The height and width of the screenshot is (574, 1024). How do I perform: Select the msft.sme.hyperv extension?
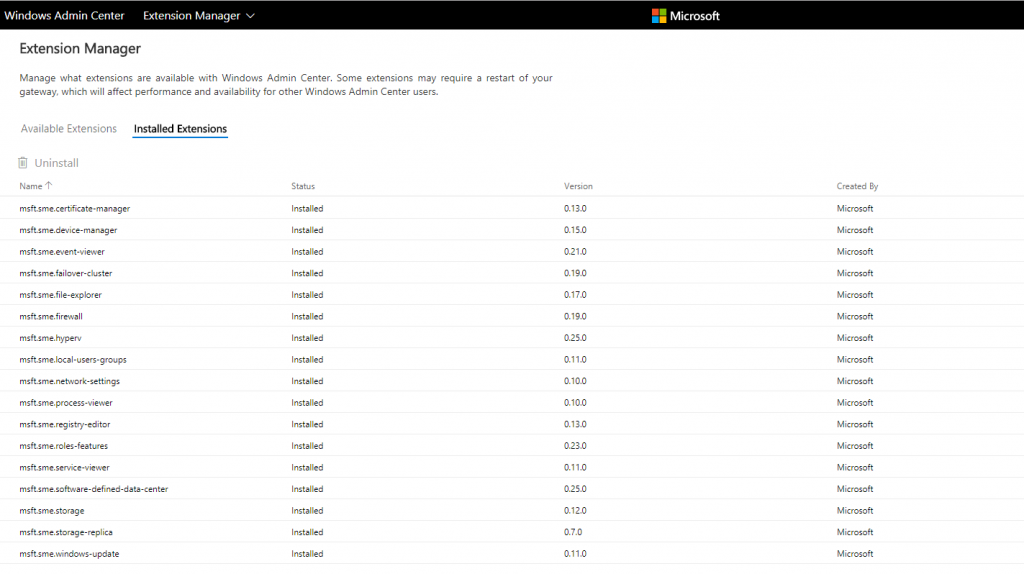[x=50, y=338]
